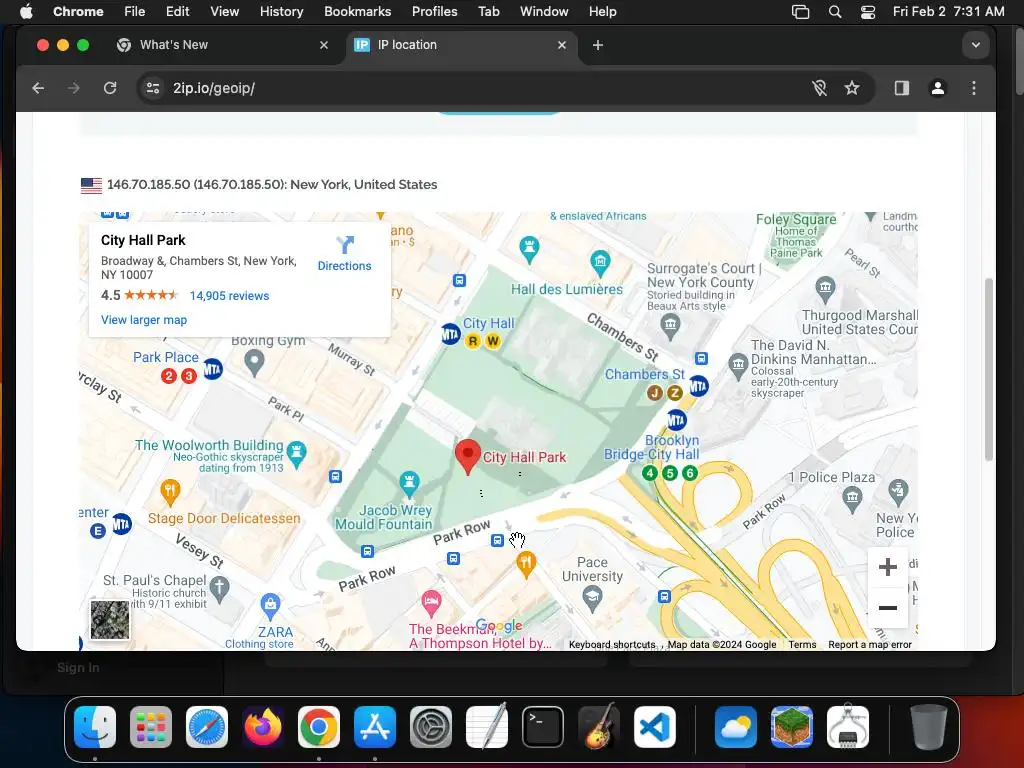Viewport: 1024px width, 768px height.
Task: Click the Report a map error link
Action: click(x=870, y=645)
